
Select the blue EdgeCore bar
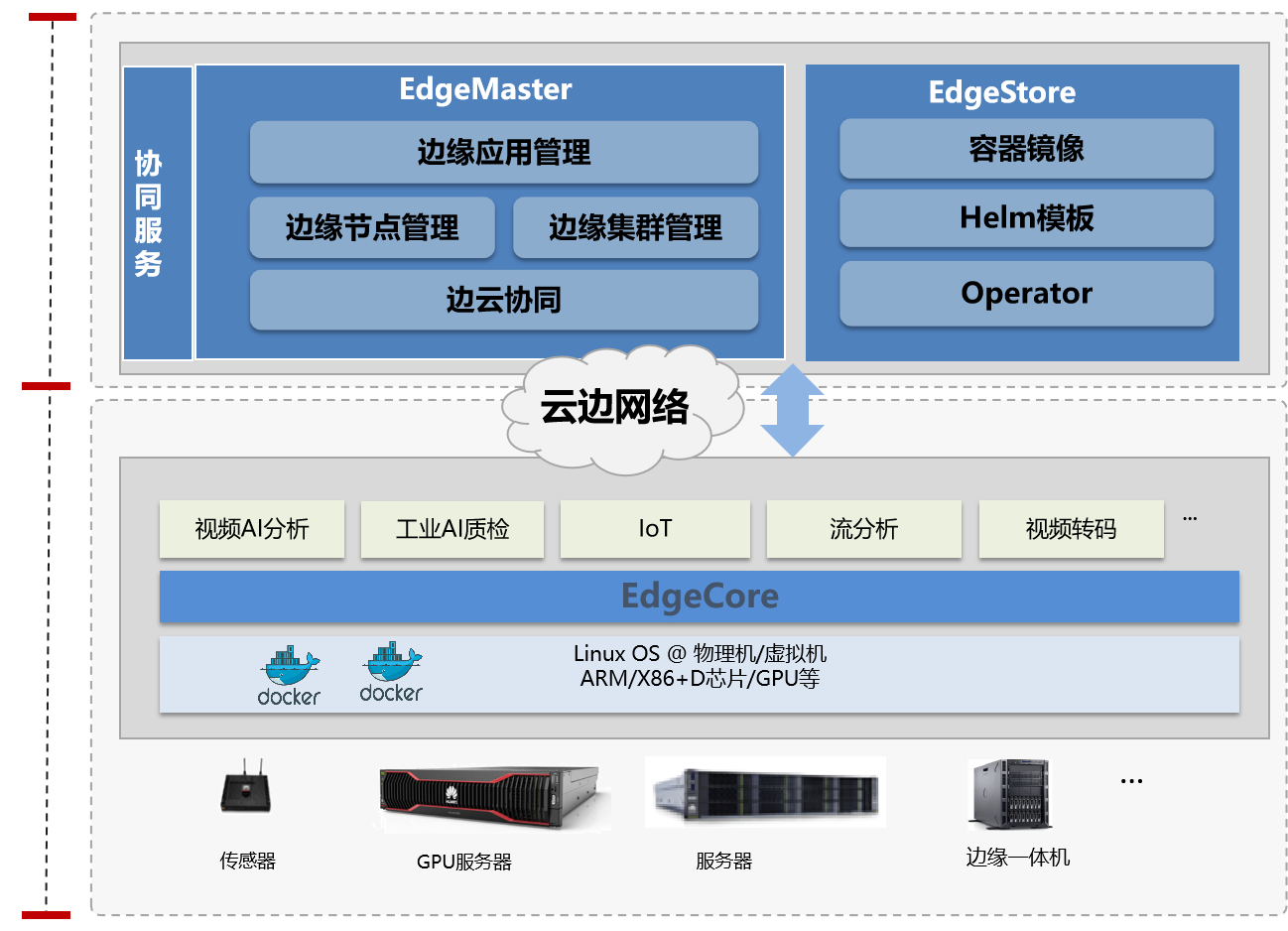(700, 597)
